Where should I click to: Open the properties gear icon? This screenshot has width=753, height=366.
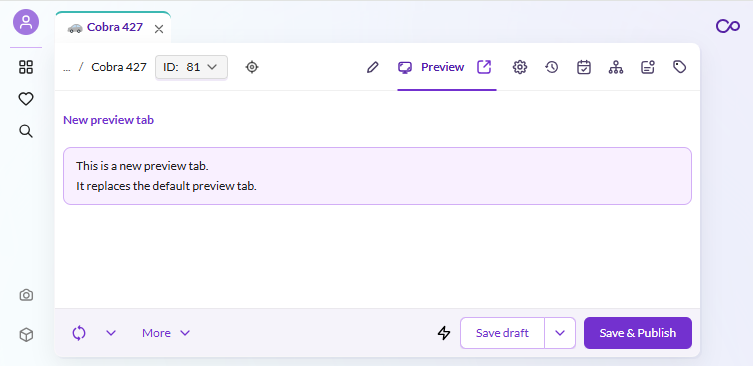click(520, 67)
